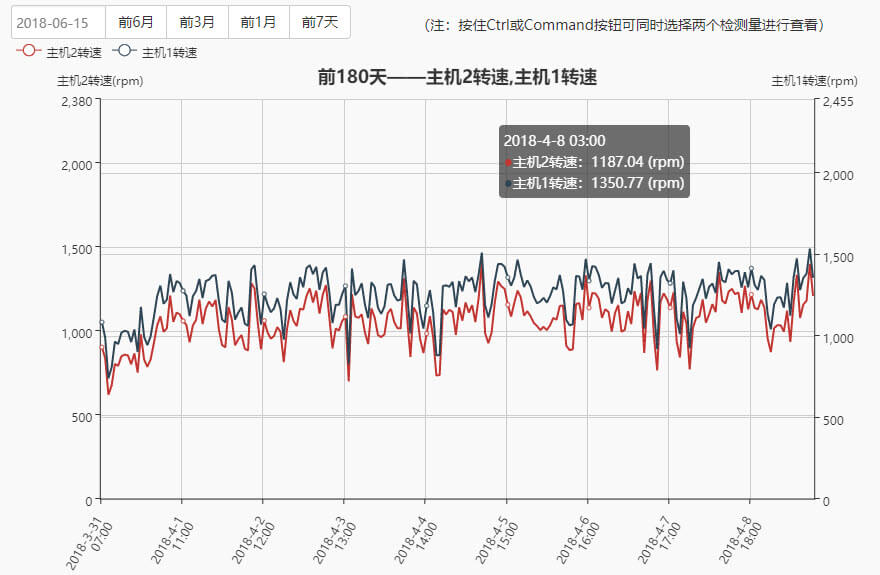This screenshot has width=880, height=575.
Task: Click the tooltip timestamp 2018-4-8 03:00
Action: [554, 141]
